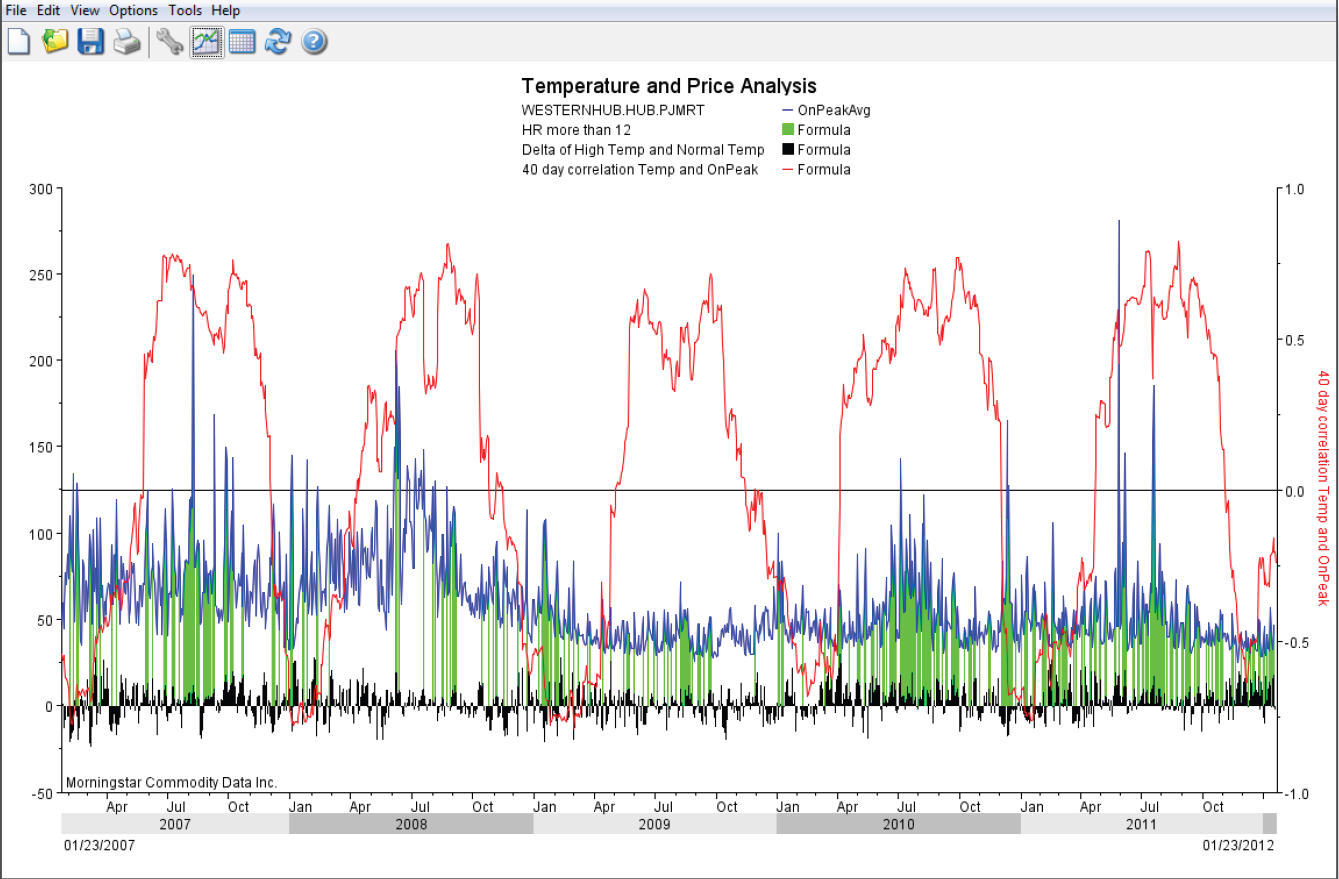
Task: Click the start date 01/23/2007
Action: click(99, 845)
